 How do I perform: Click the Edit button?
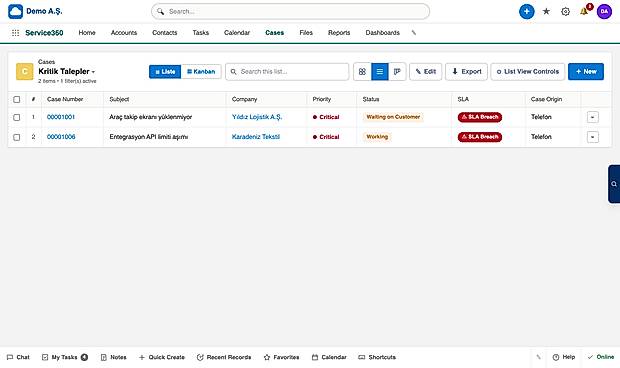click(x=425, y=72)
